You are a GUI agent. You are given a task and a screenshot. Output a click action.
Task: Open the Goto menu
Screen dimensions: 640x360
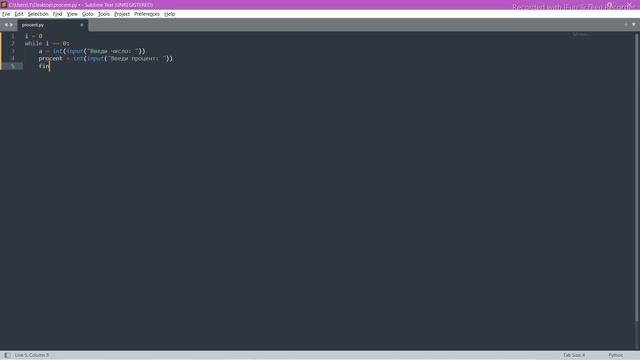[x=87, y=14]
